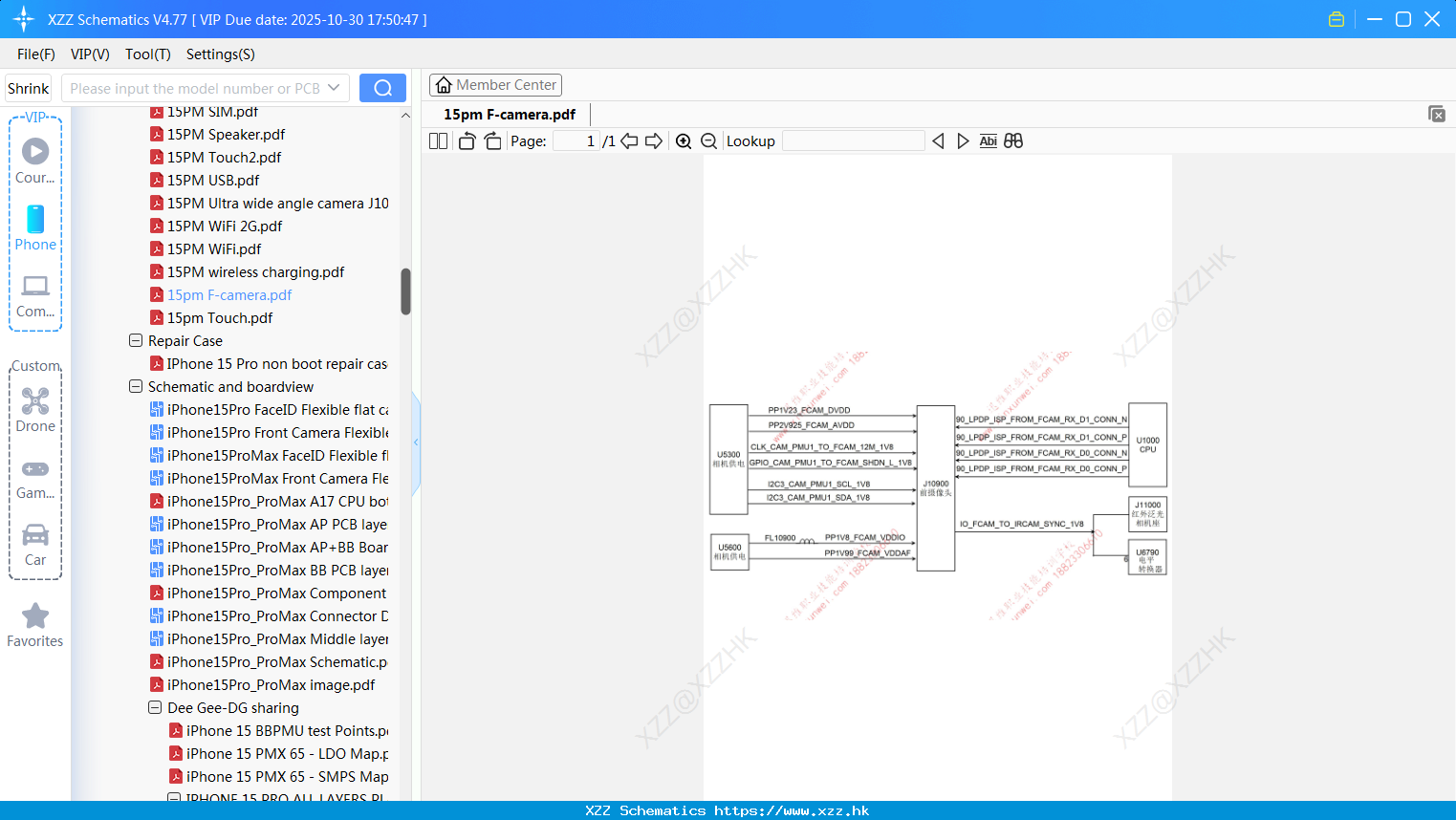The height and width of the screenshot is (820, 1456).
Task: Open iPhone 15 BBPMU test Points file
Action: pos(279,730)
